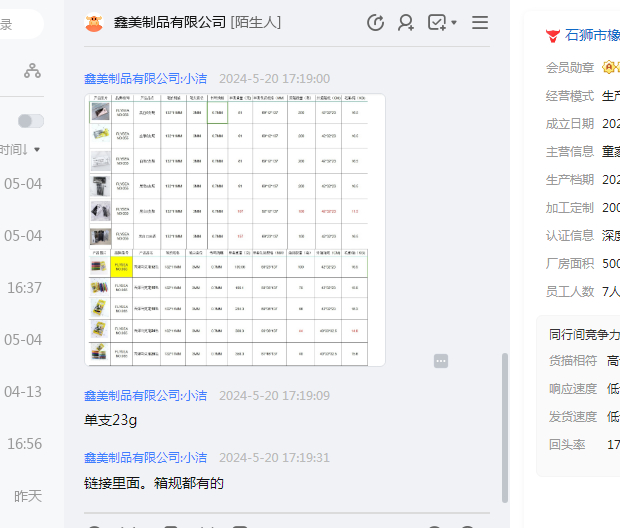
Task: Select the 昨天 conversation entry
Action: 28,496
